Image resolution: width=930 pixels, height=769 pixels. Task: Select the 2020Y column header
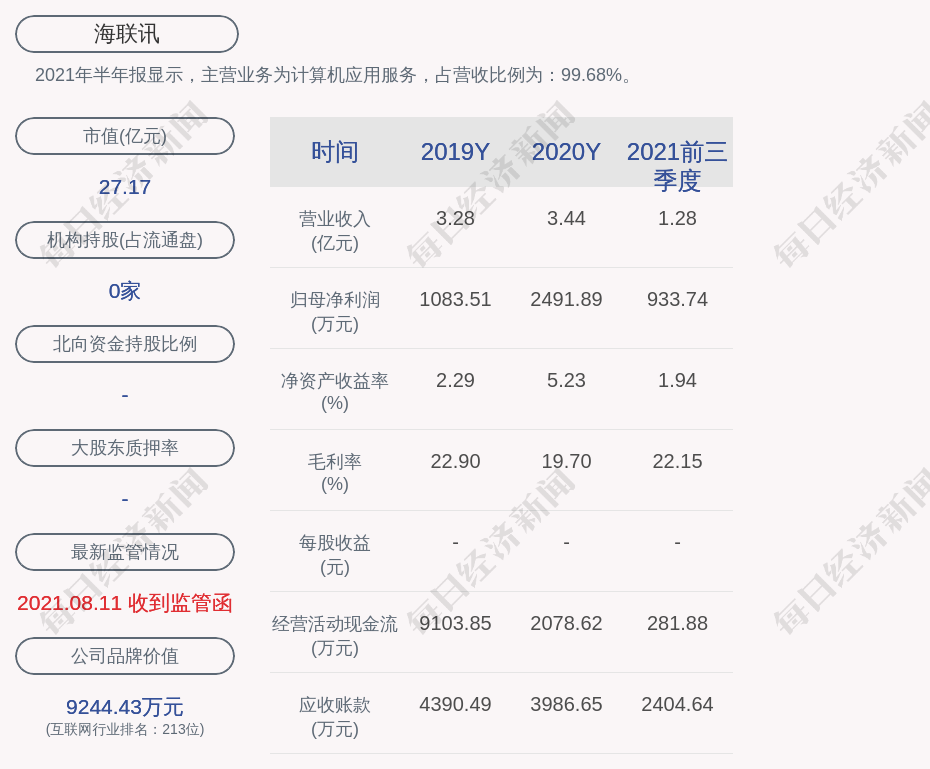point(566,152)
